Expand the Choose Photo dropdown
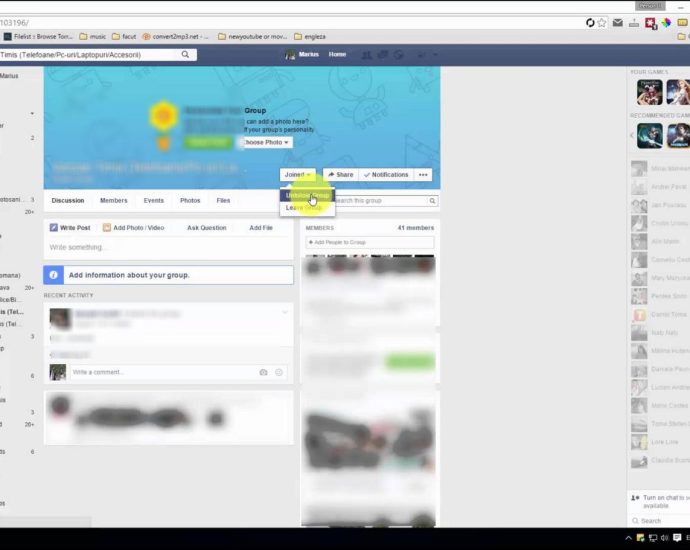Image resolution: width=690 pixels, height=550 pixels. point(267,142)
